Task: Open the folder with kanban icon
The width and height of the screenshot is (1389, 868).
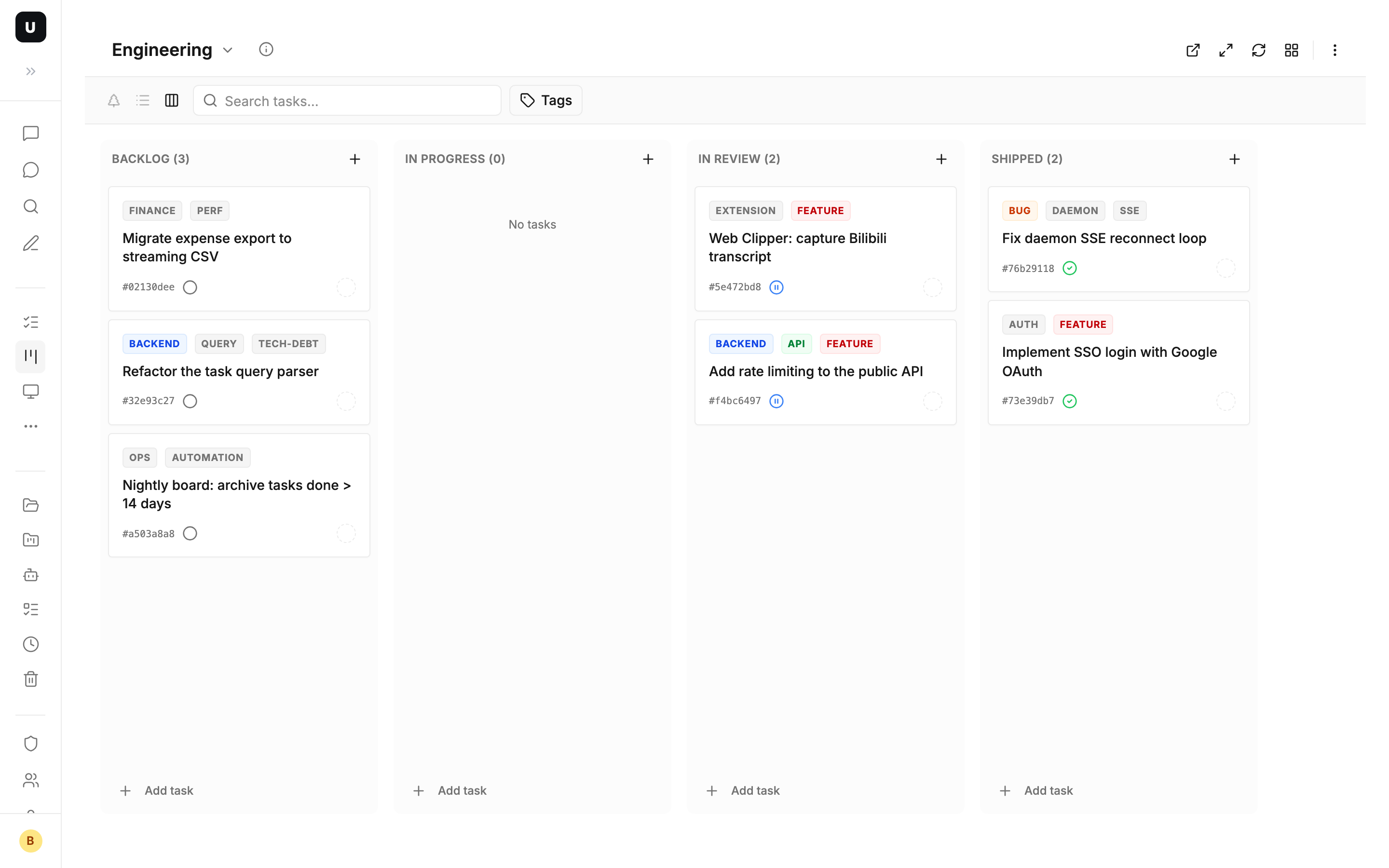Action: click(30, 540)
